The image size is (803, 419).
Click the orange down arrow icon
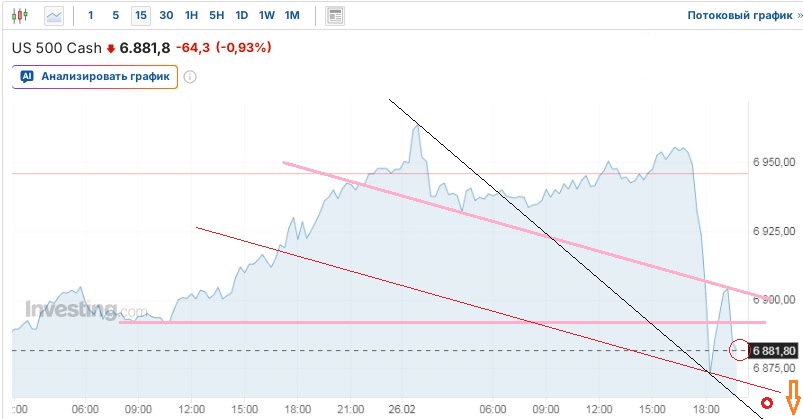coord(792,394)
